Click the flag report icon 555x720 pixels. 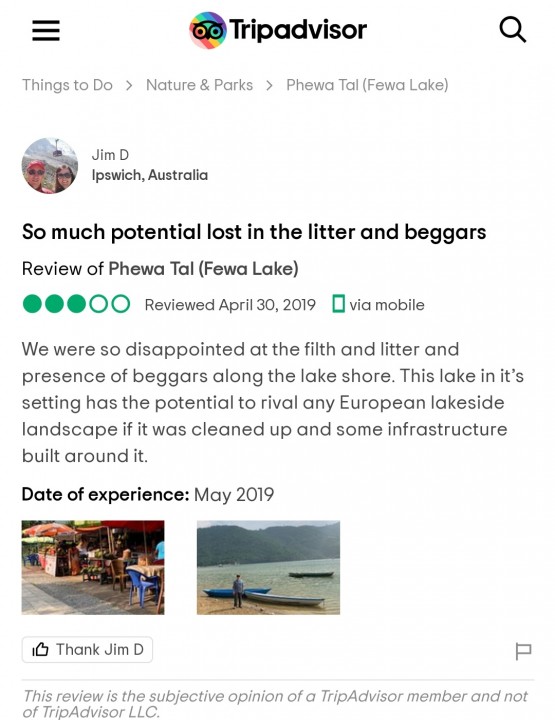pyautogui.click(x=523, y=651)
